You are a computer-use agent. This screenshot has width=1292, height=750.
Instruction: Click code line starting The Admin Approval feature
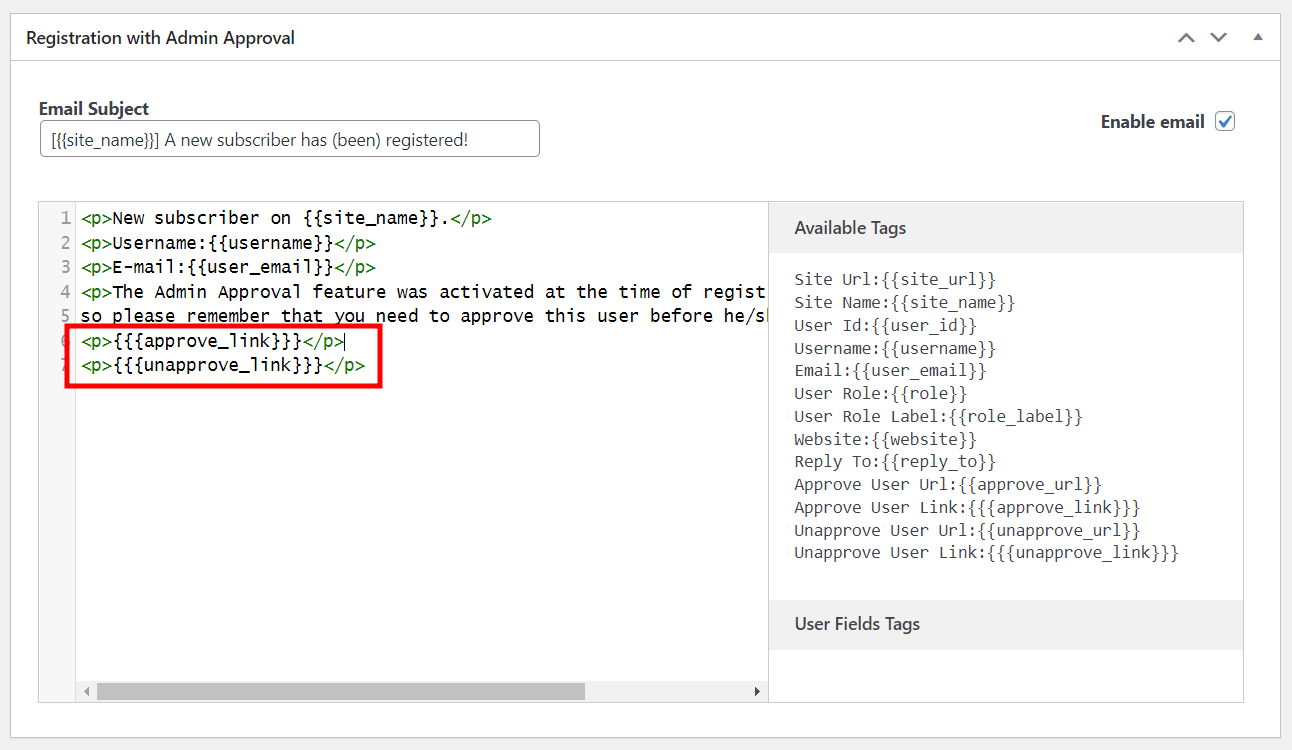[423, 292]
